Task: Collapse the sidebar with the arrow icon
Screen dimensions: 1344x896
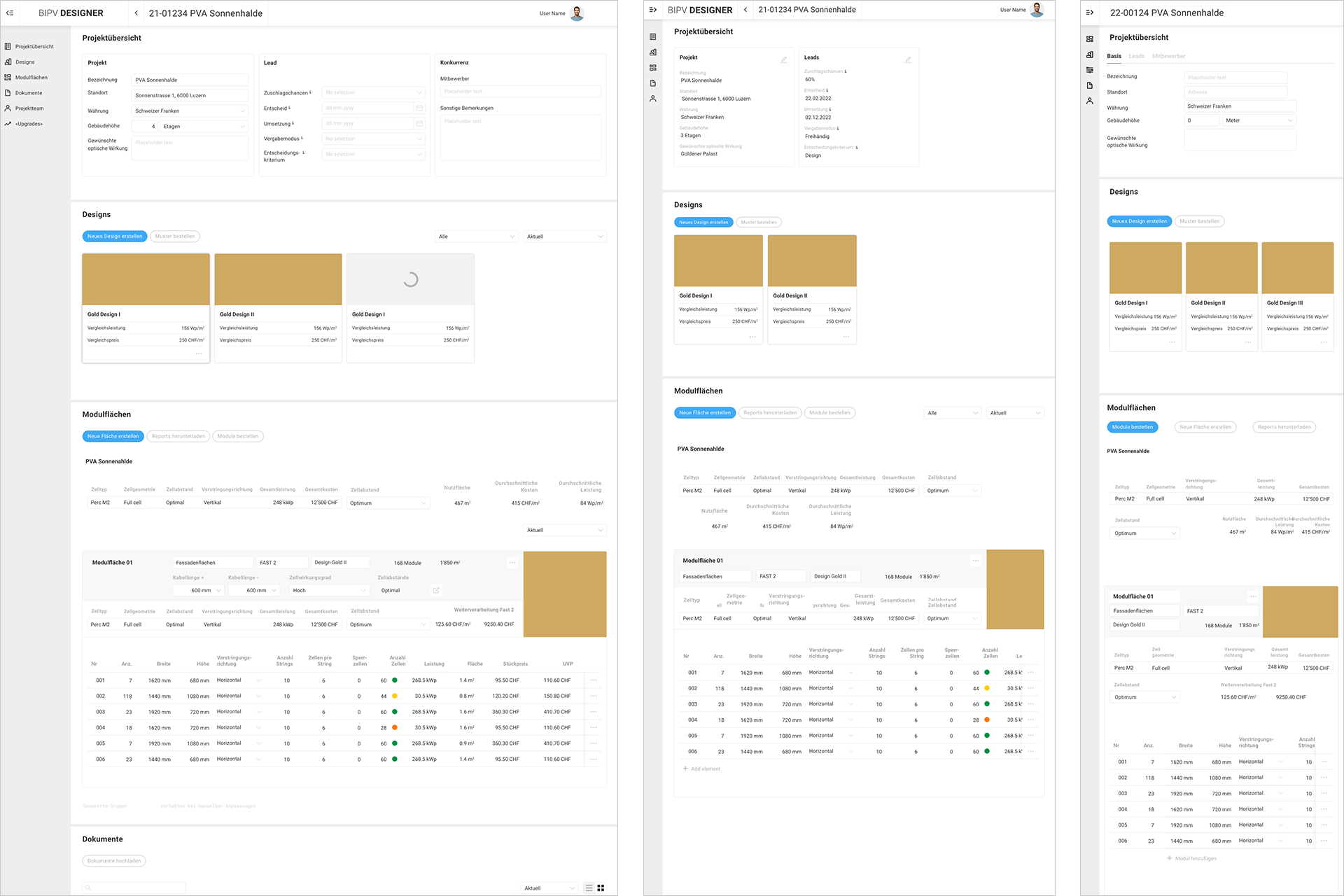Action: point(10,13)
